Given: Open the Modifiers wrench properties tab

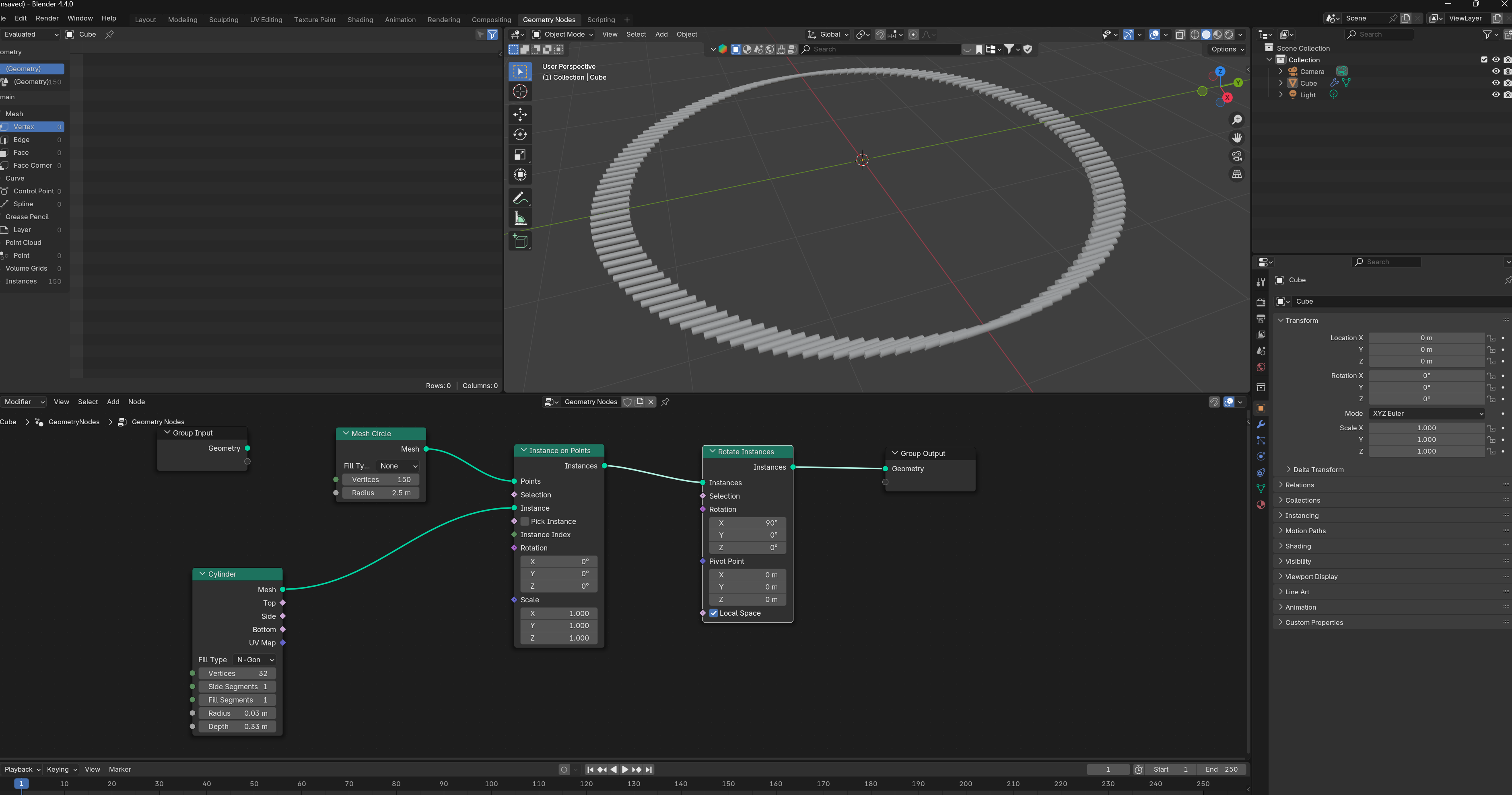Looking at the screenshot, I should [1260, 424].
